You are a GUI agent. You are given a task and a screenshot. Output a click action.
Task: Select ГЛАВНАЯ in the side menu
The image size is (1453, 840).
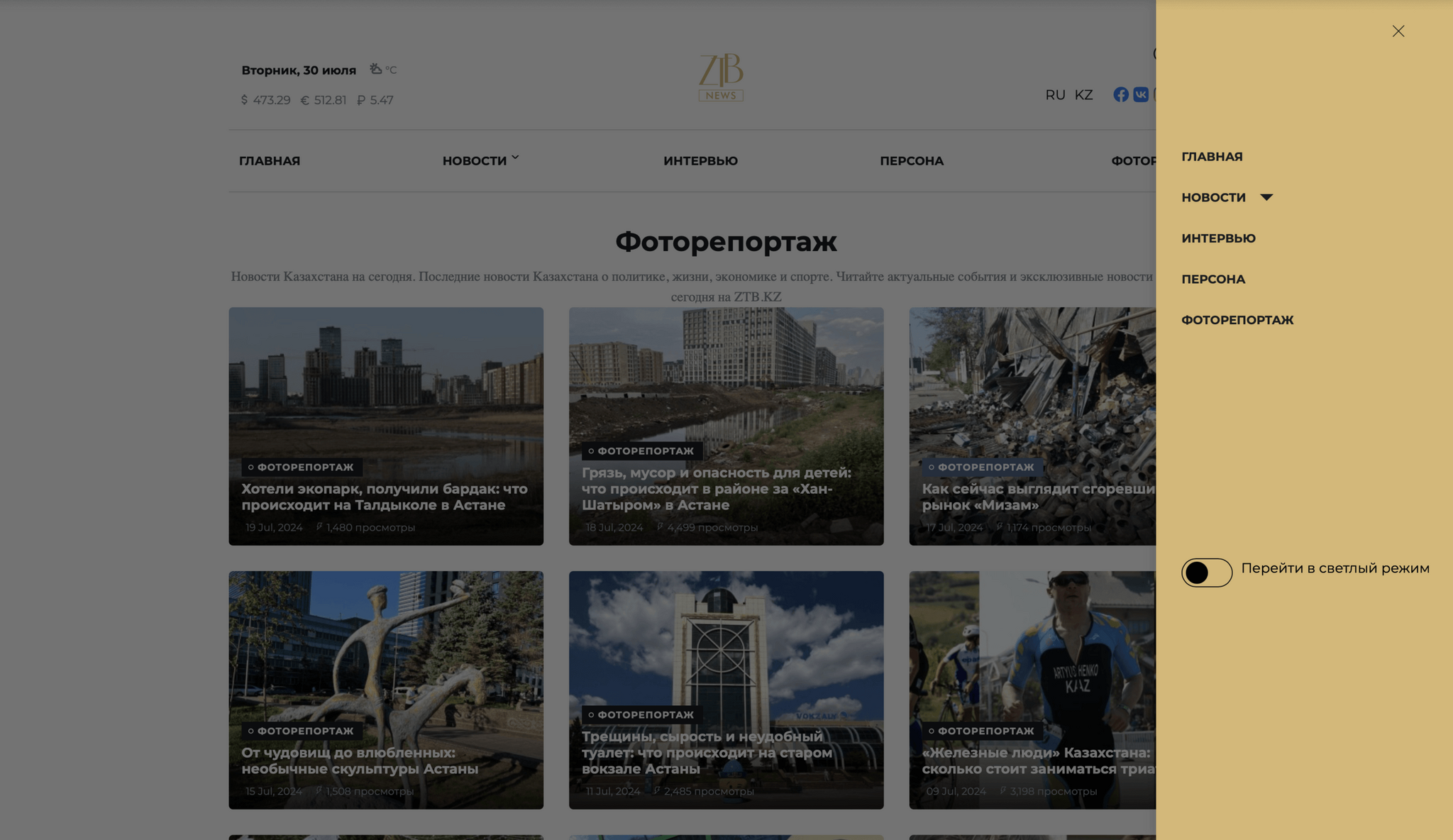(x=1212, y=157)
